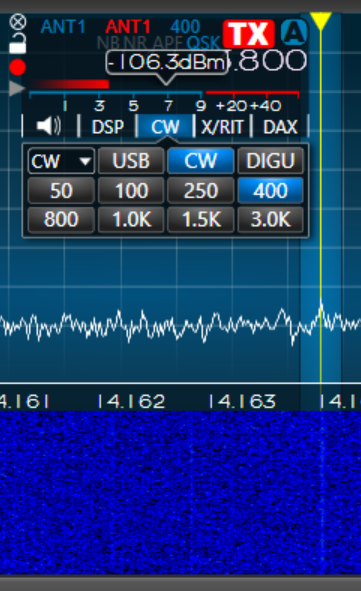The height and width of the screenshot is (591, 361).
Task: Set filter width to 3.0K
Action: click(270, 219)
